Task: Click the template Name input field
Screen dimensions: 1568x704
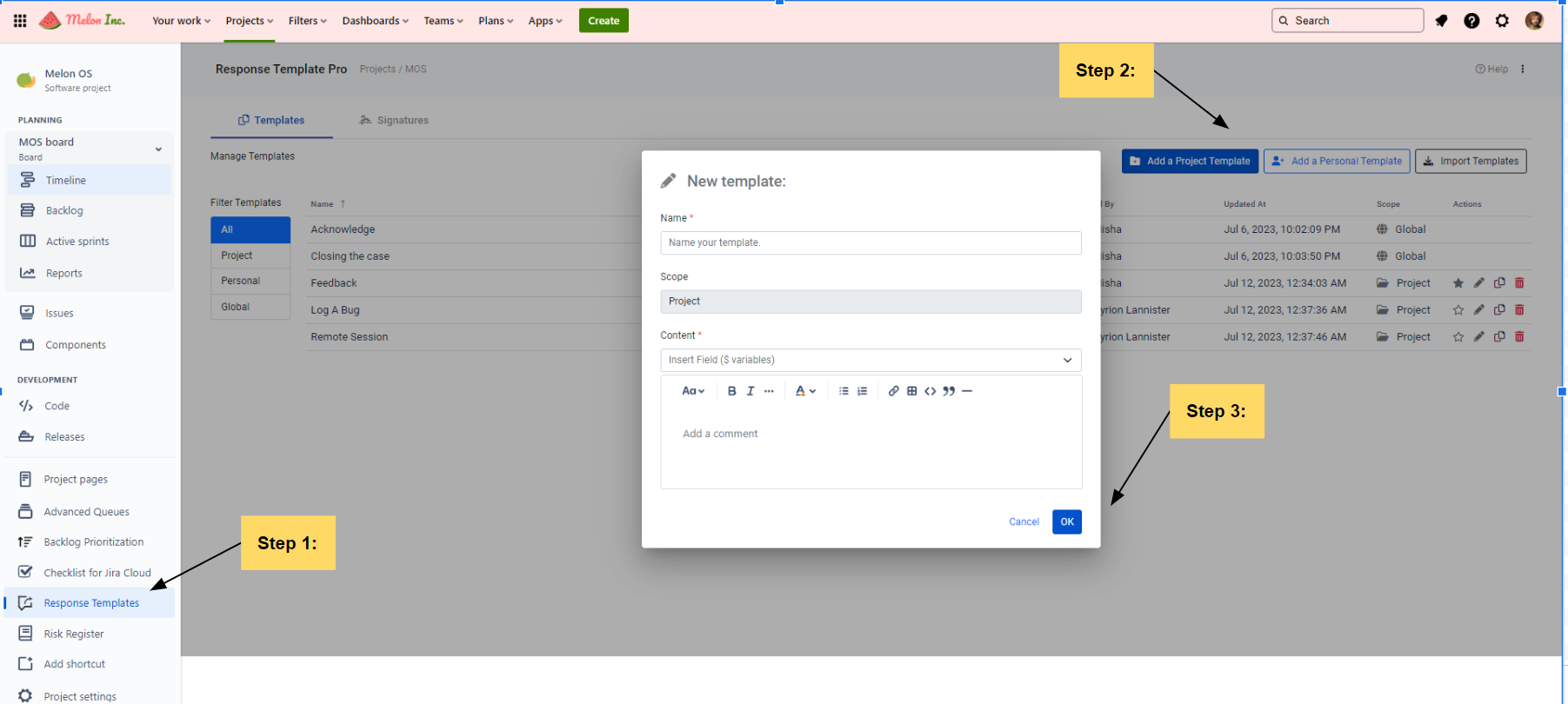Action: coord(871,242)
